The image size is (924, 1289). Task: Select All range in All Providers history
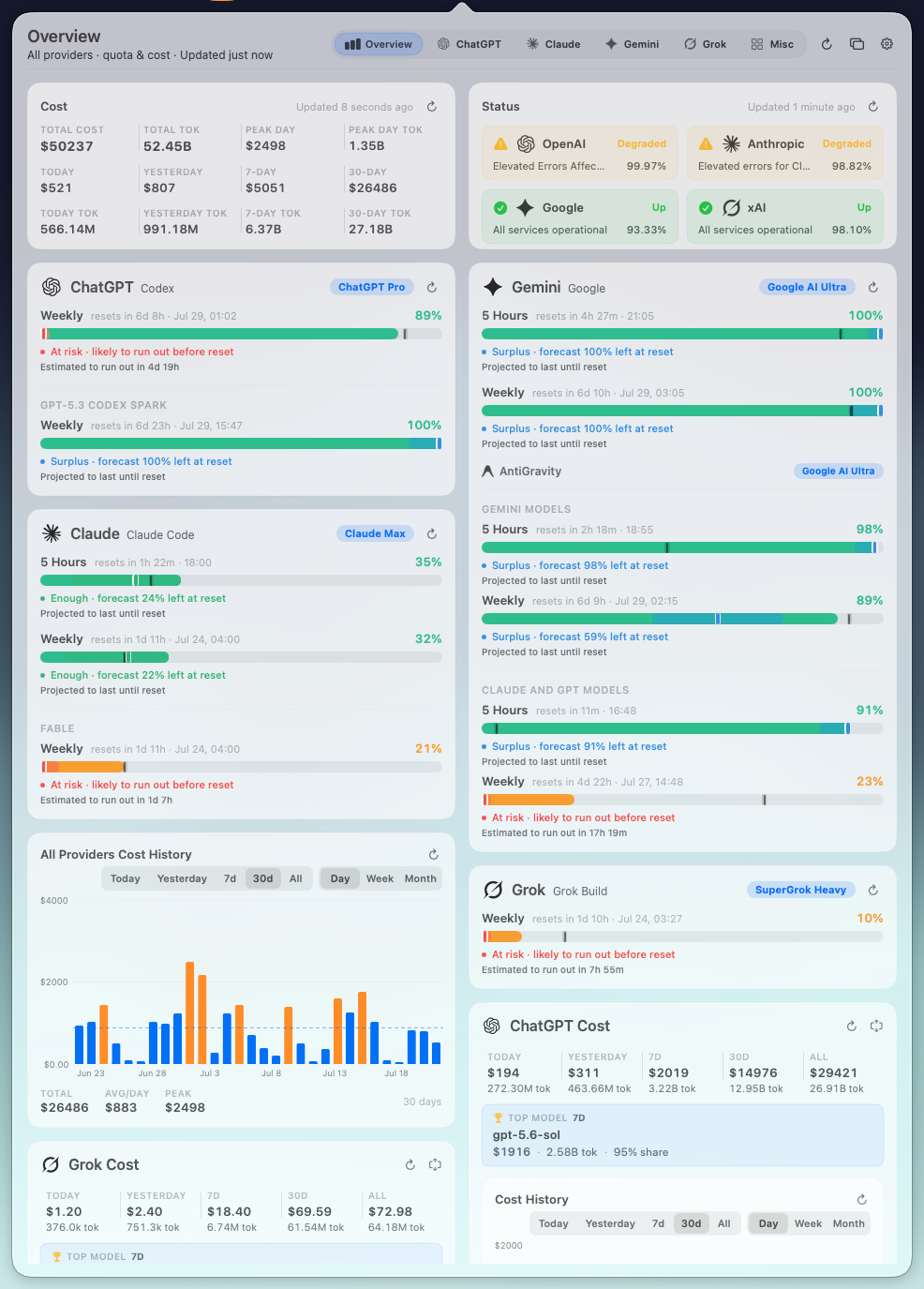click(296, 879)
